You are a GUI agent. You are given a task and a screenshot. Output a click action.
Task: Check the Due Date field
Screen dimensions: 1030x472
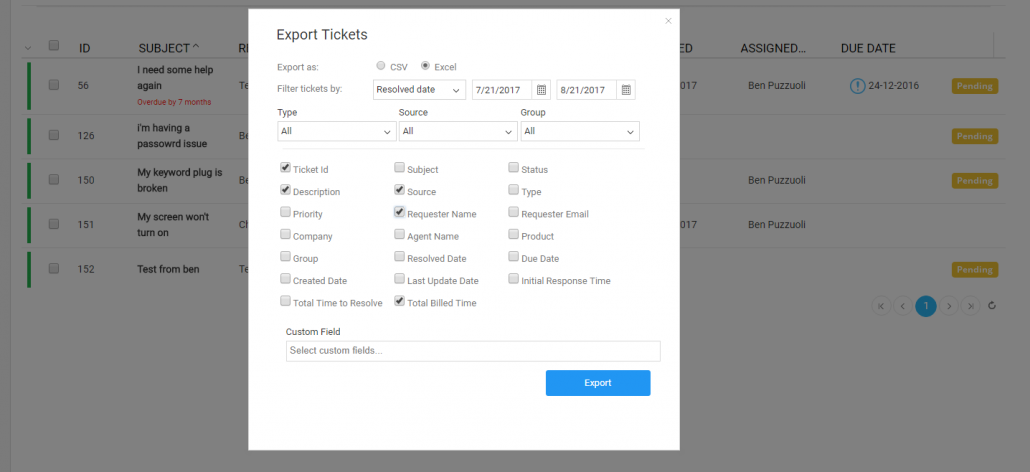tap(514, 257)
